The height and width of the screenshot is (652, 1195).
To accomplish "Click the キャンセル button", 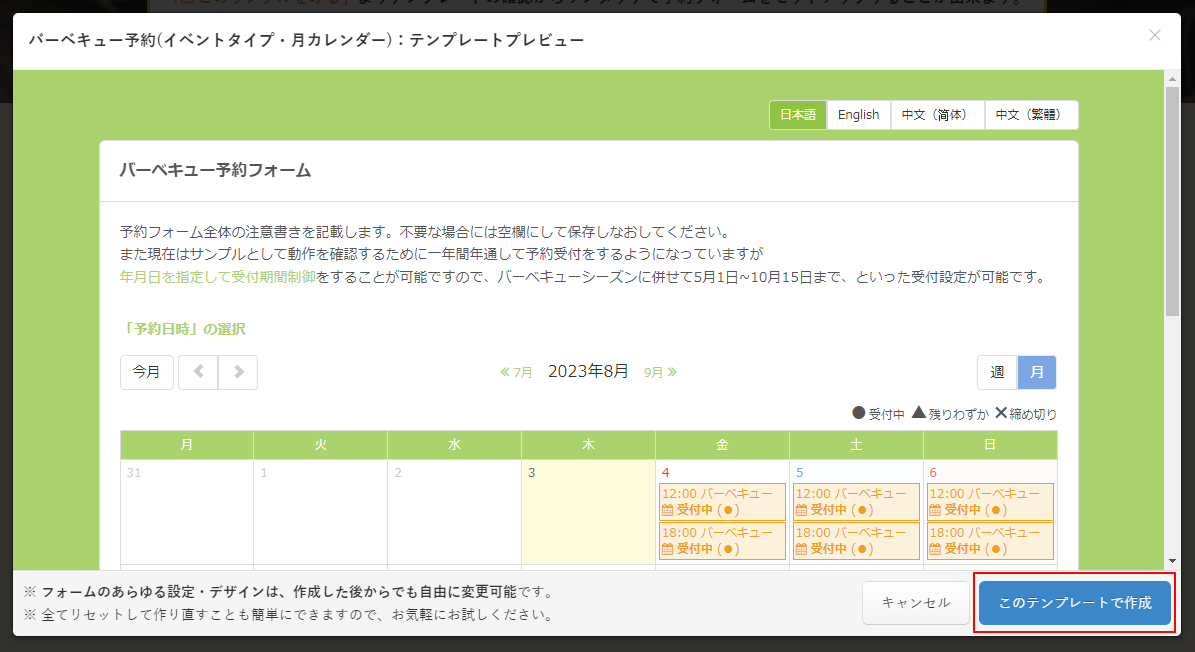I will pos(916,603).
